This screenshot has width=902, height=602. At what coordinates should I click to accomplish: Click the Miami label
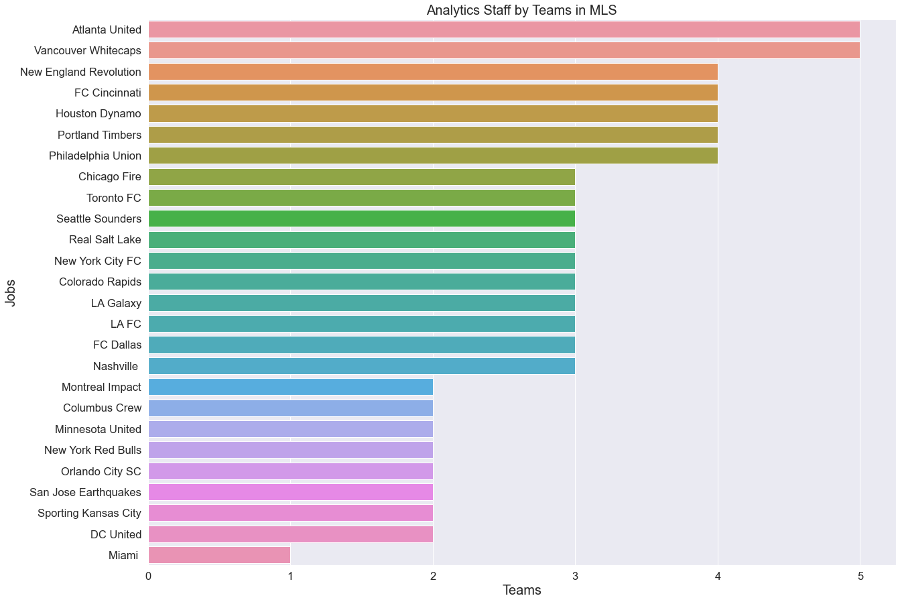tap(123, 555)
